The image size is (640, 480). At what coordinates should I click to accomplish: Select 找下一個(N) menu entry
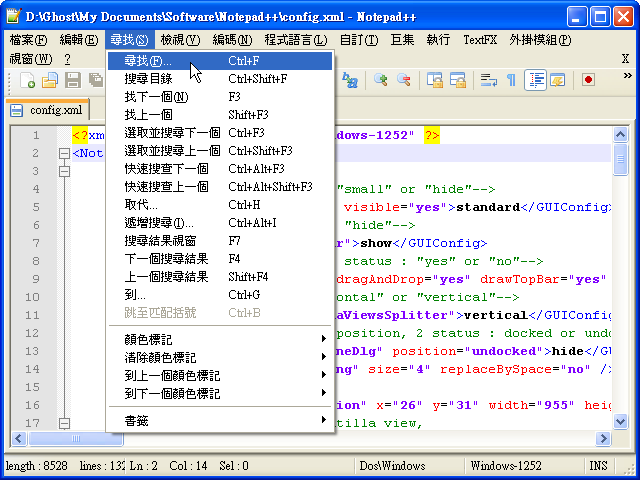click(x=220, y=97)
